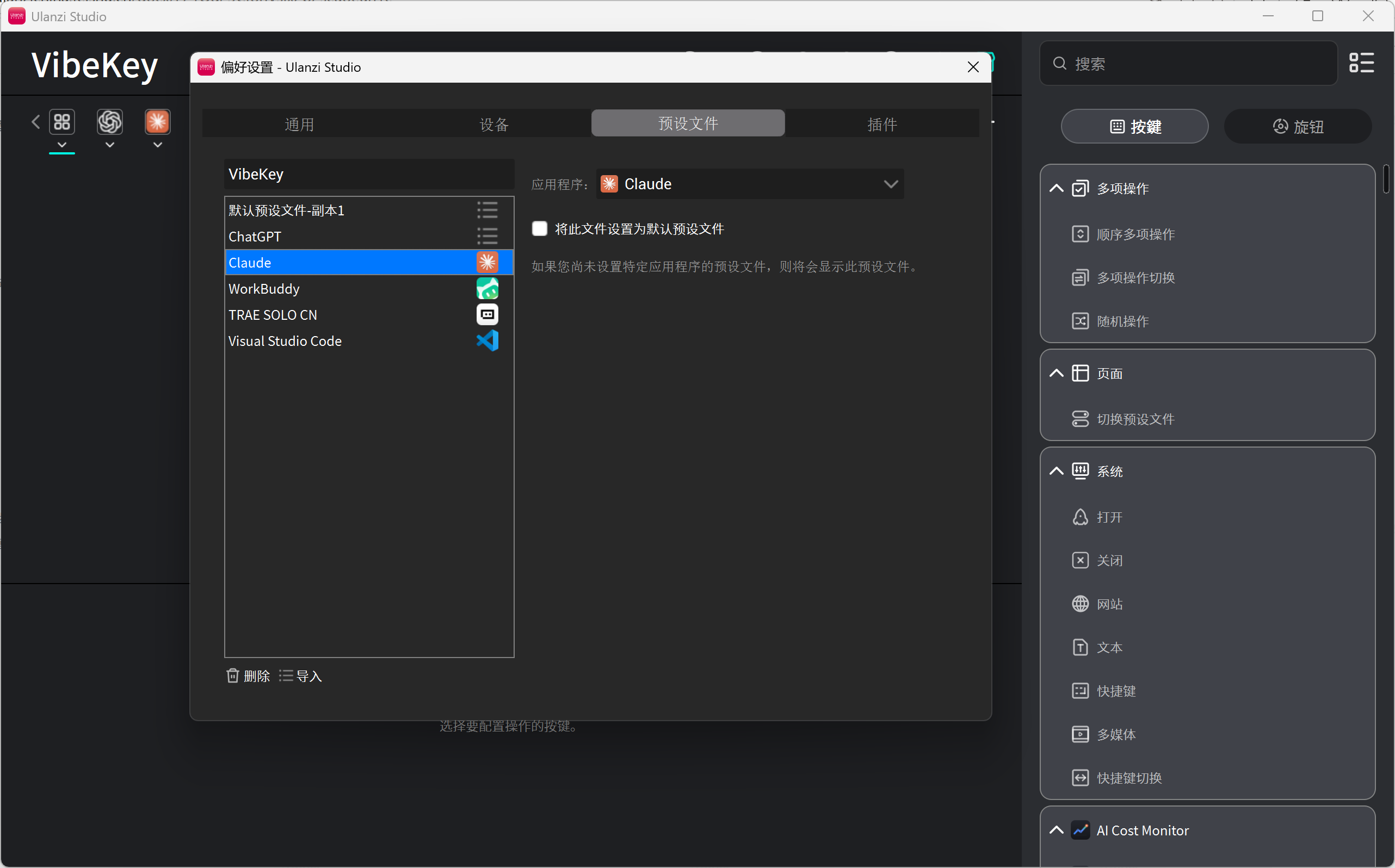This screenshot has height=868, width=1395.
Task: Click the back arrow beside profile icons
Action: point(35,122)
